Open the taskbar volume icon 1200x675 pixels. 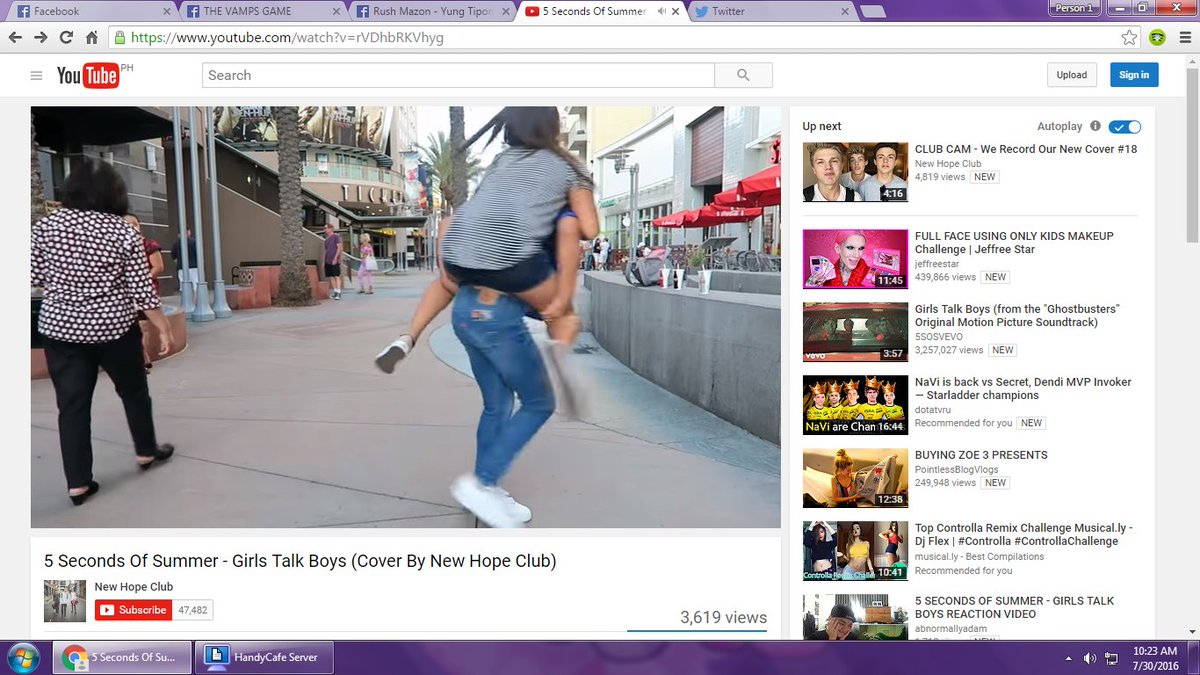(1090, 658)
